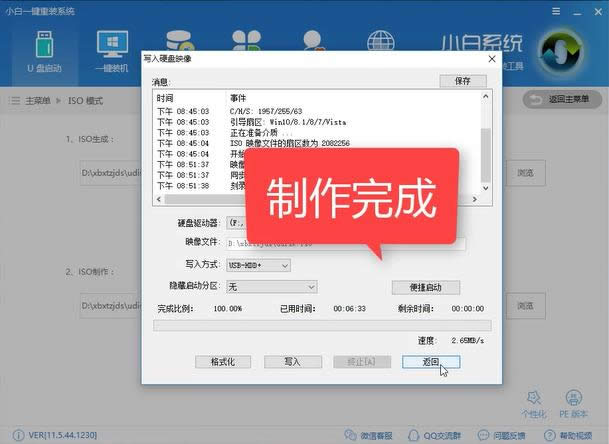Click 返回主菜单 button
The width and height of the screenshot is (609, 444).
click(x=562, y=100)
